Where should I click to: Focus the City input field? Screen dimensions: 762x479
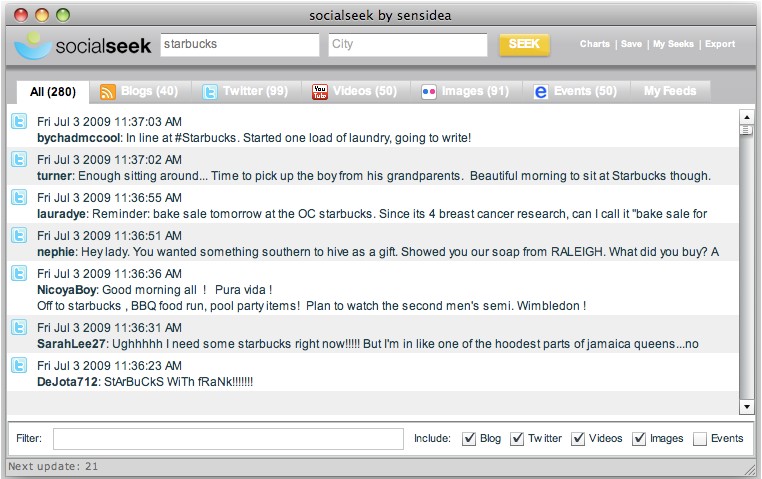[x=408, y=44]
